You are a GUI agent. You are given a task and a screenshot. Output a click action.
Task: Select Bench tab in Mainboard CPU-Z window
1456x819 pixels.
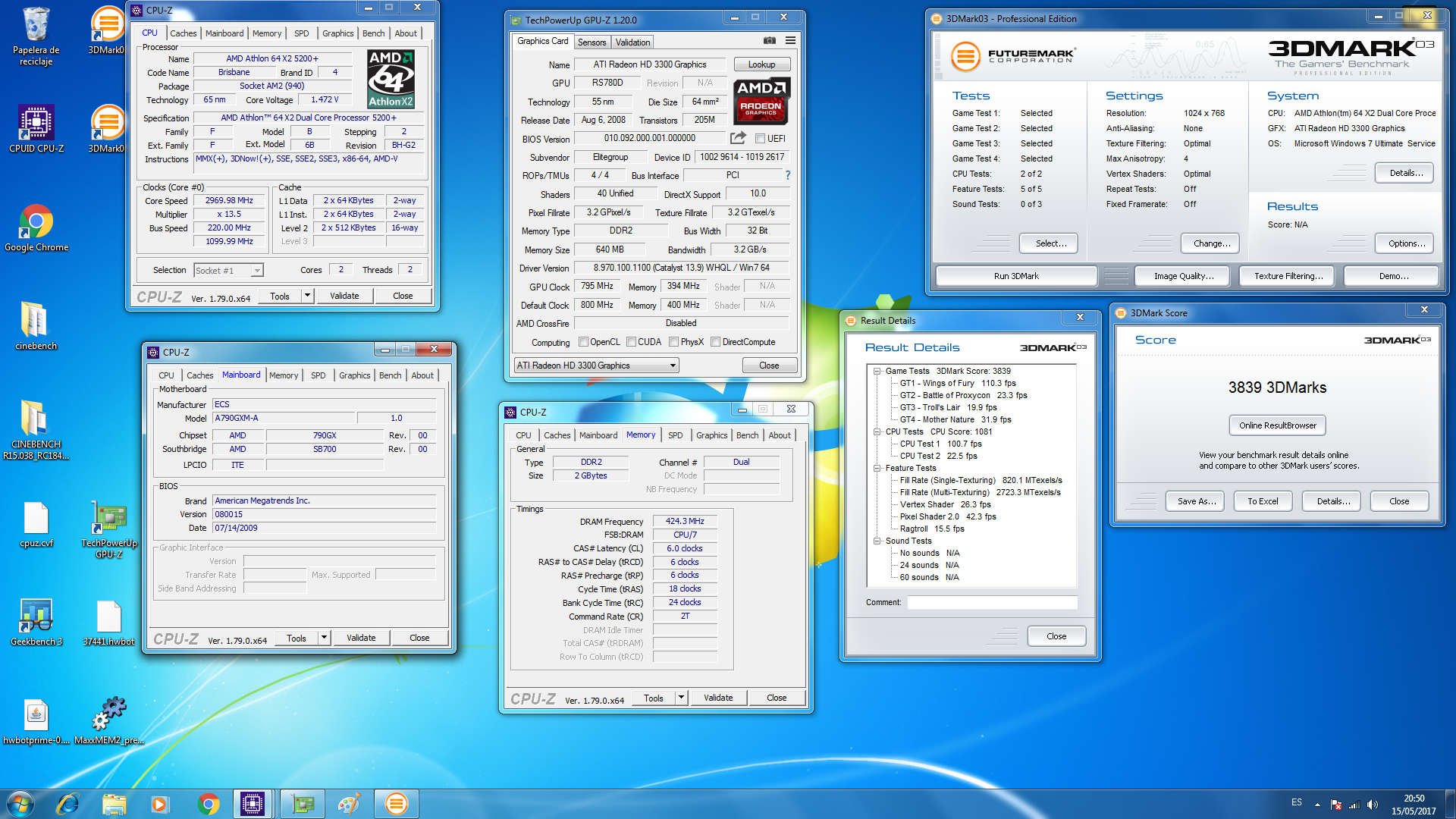tap(390, 375)
